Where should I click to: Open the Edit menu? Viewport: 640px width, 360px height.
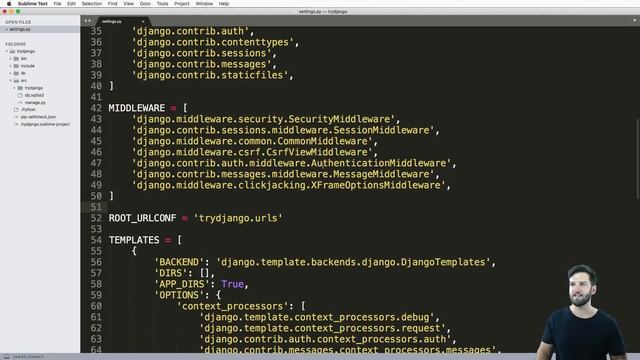71,4
